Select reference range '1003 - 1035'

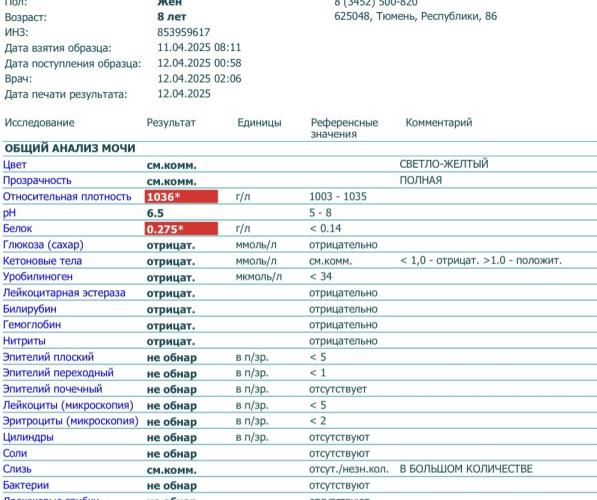click(x=338, y=196)
